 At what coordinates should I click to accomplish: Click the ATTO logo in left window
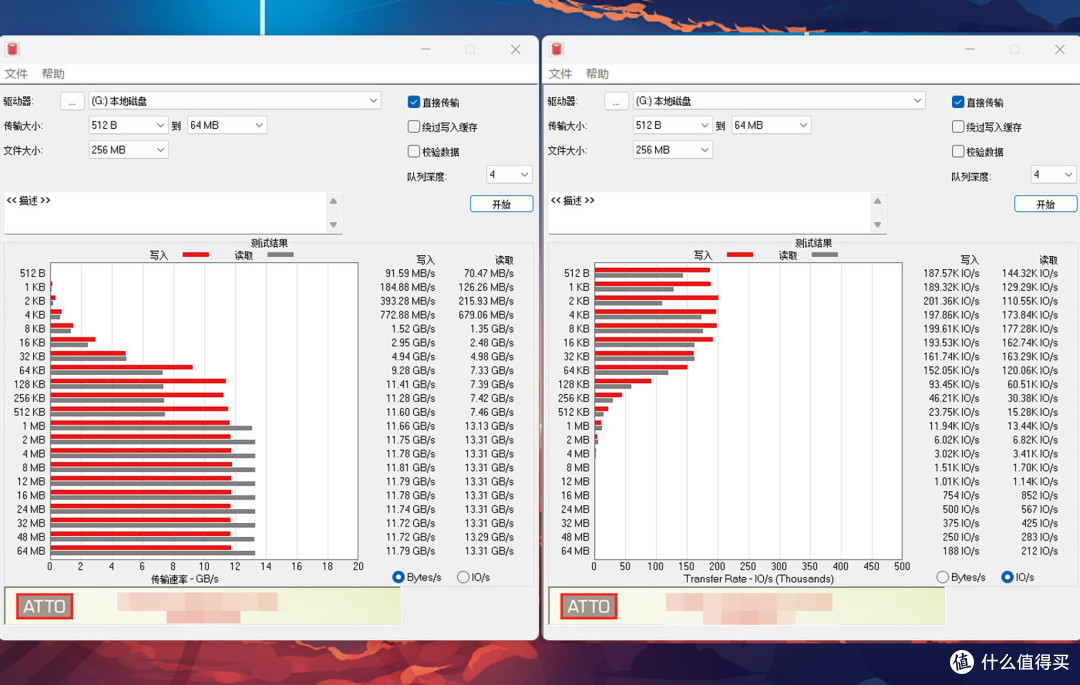[44, 607]
